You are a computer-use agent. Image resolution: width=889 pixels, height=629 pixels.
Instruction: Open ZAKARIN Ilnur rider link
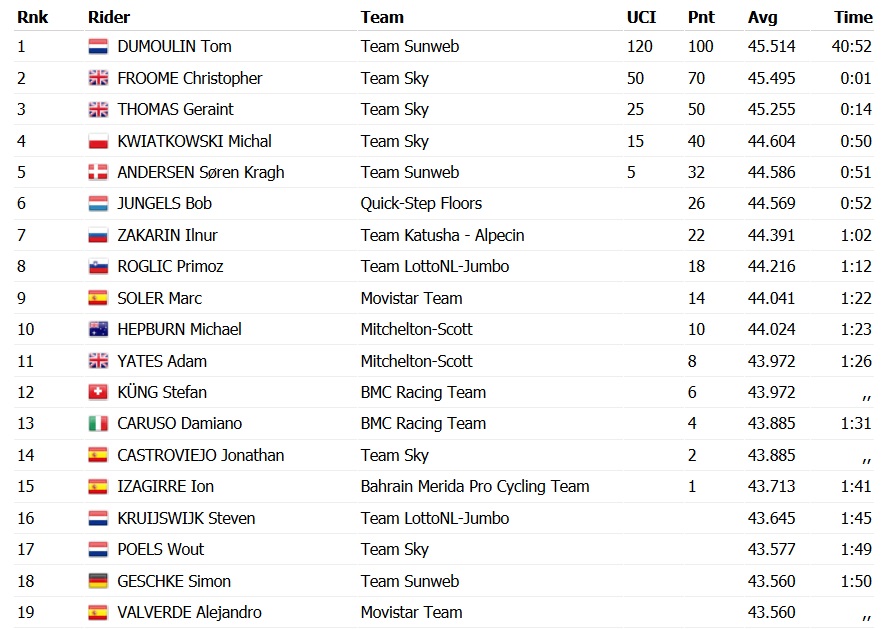tap(167, 235)
